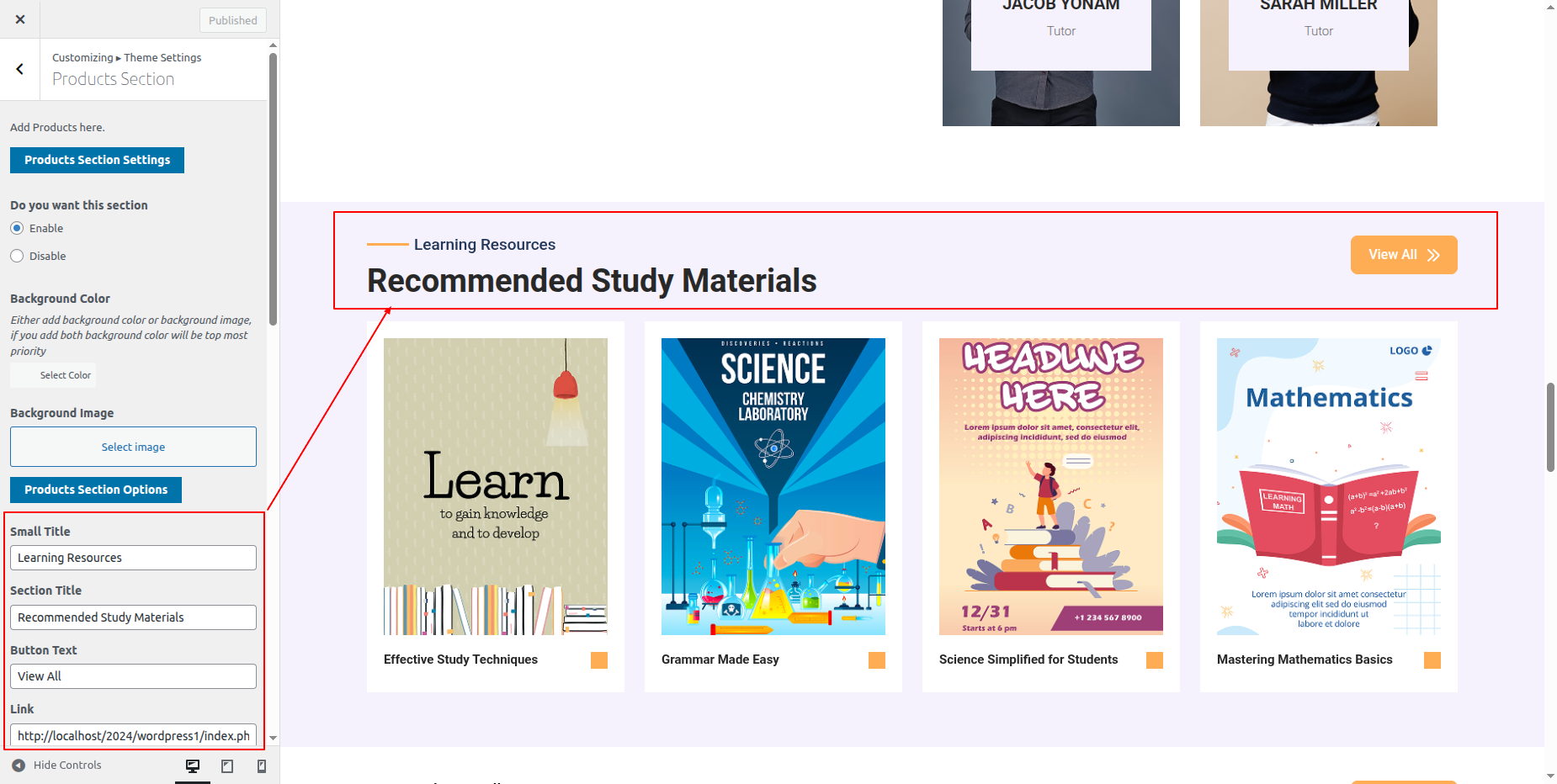The image size is (1557, 784).
Task: Select the Enable radio option
Action: click(17, 228)
